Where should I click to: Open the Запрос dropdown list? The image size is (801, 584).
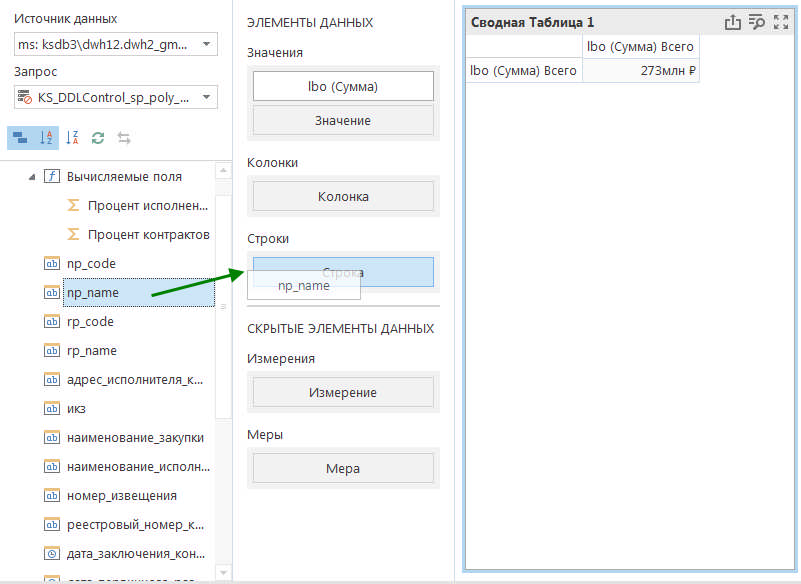click(x=207, y=97)
